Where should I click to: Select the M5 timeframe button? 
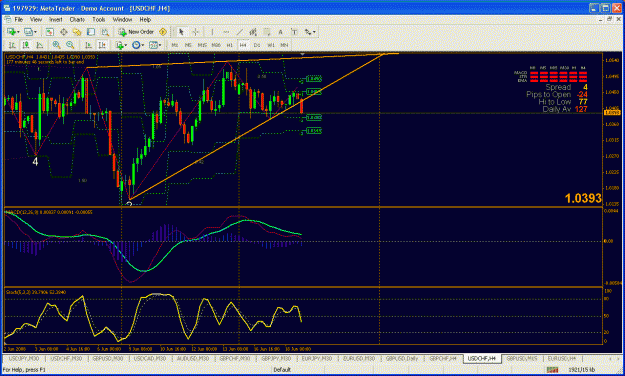[188, 45]
